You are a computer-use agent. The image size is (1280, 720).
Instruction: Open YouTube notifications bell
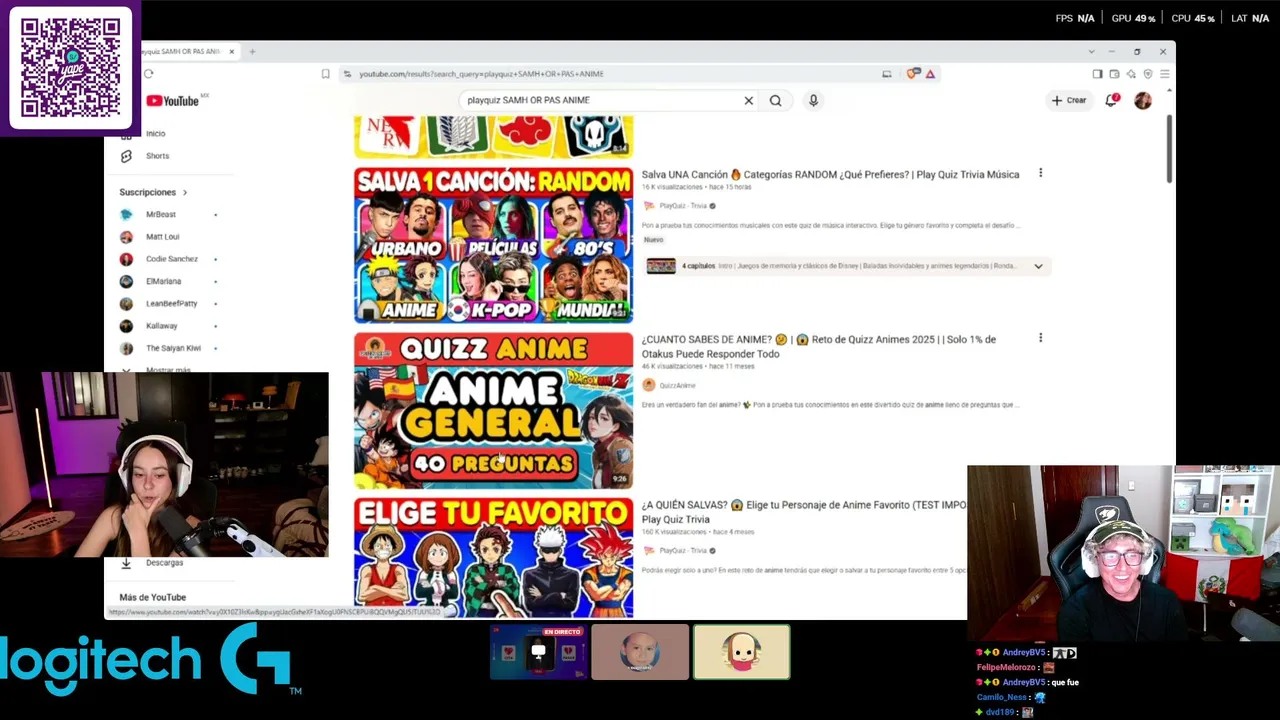tap(1111, 100)
